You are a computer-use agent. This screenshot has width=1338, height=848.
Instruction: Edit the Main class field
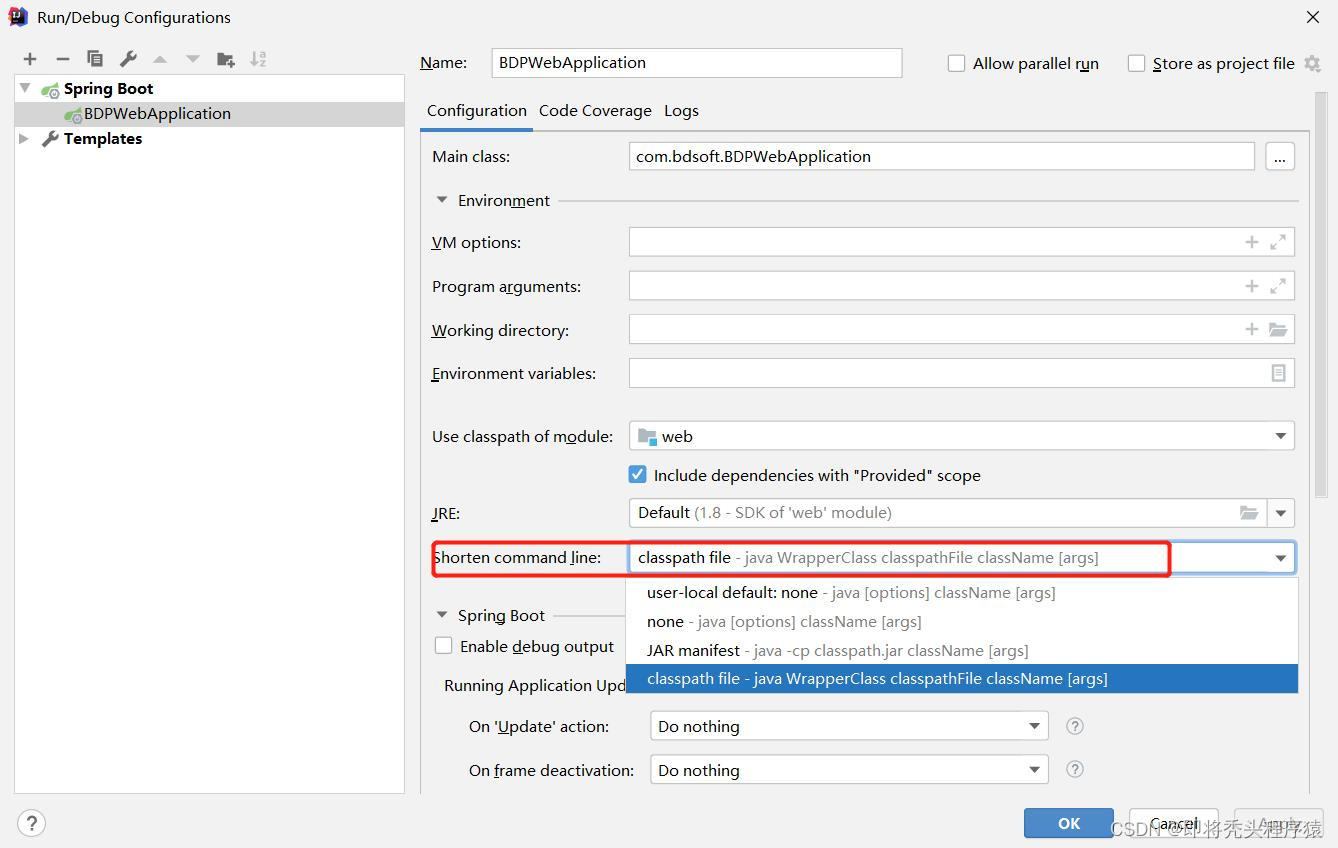click(x=941, y=156)
